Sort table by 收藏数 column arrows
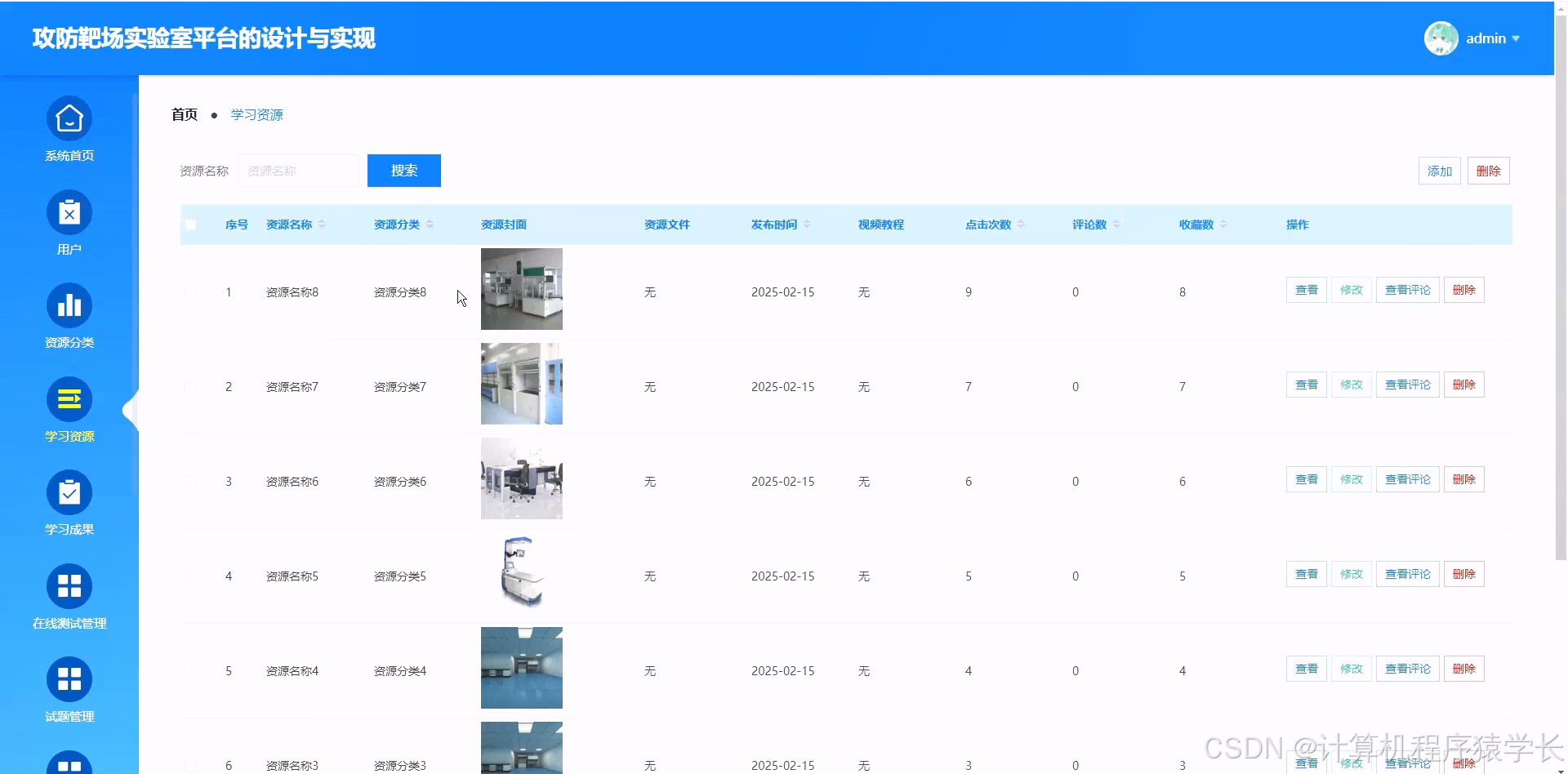Viewport: 1568px width, 774px height. (x=1223, y=225)
